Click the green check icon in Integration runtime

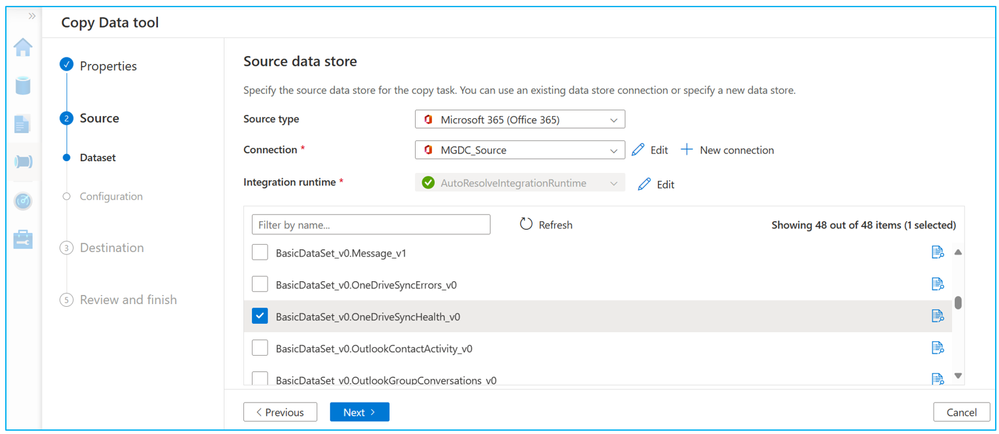click(428, 183)
